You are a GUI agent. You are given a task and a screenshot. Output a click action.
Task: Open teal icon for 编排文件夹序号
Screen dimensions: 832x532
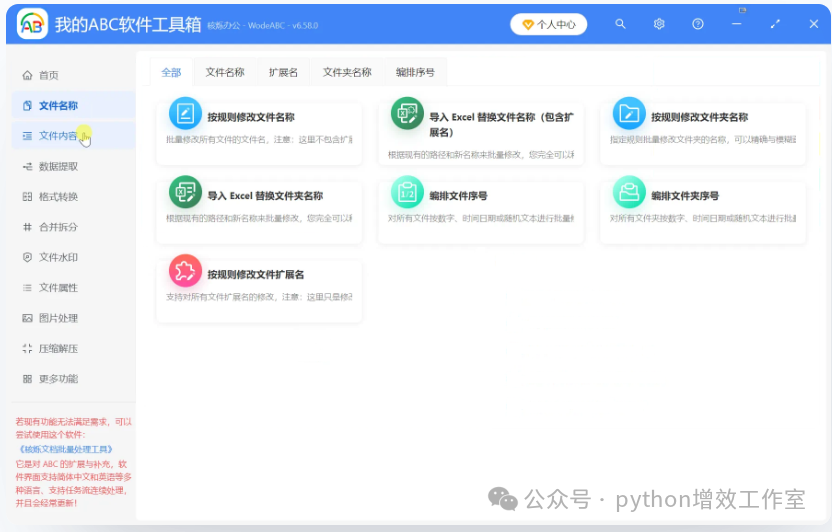pyautogui.click(x=629, y=191)
